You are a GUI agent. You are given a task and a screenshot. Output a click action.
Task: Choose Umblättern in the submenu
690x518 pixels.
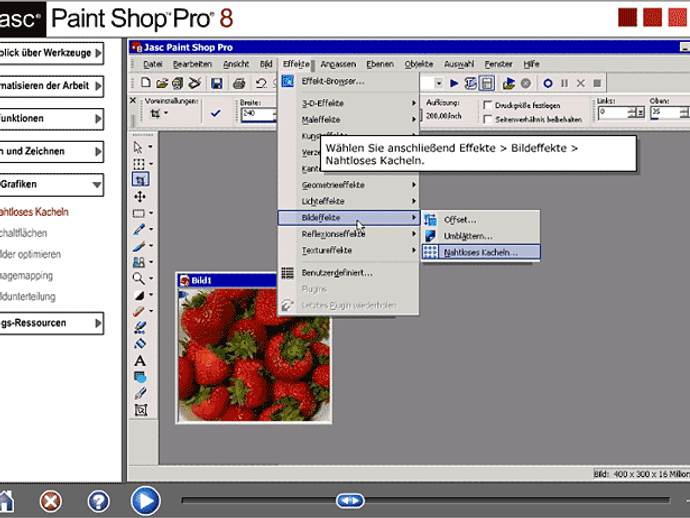point(481,236)
